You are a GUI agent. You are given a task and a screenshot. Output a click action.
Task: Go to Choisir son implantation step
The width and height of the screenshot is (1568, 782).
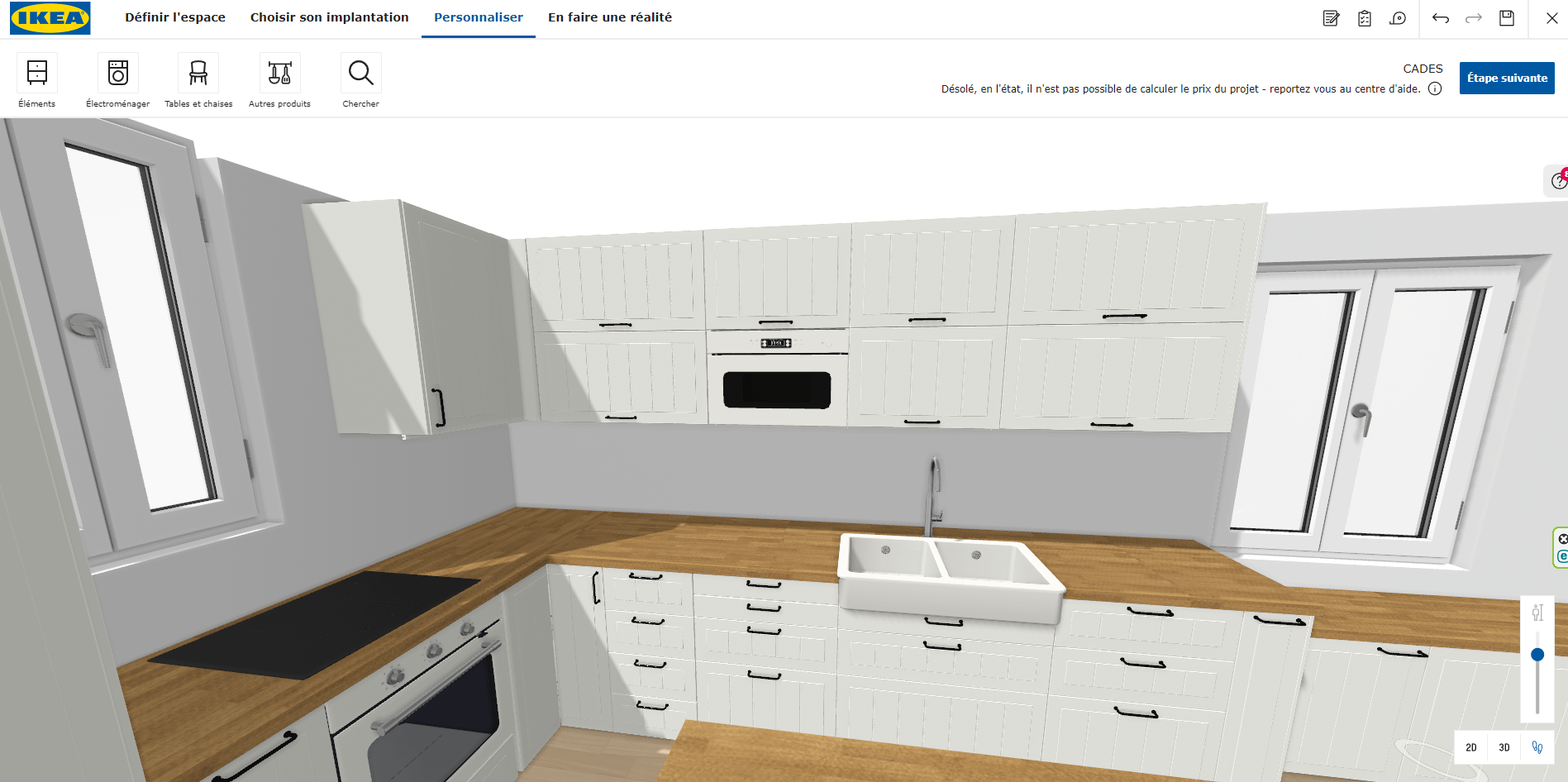point(329,17)
